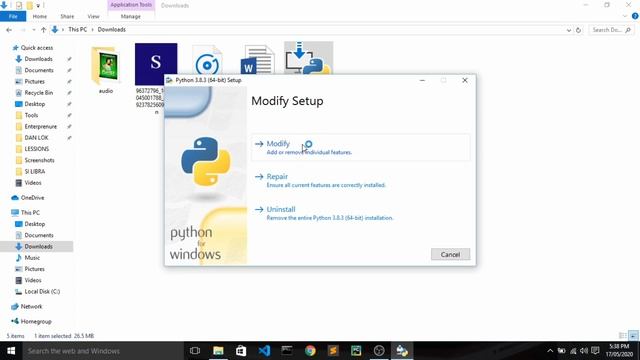
Task: Select the disc media file icon
Action: (207, 61)
